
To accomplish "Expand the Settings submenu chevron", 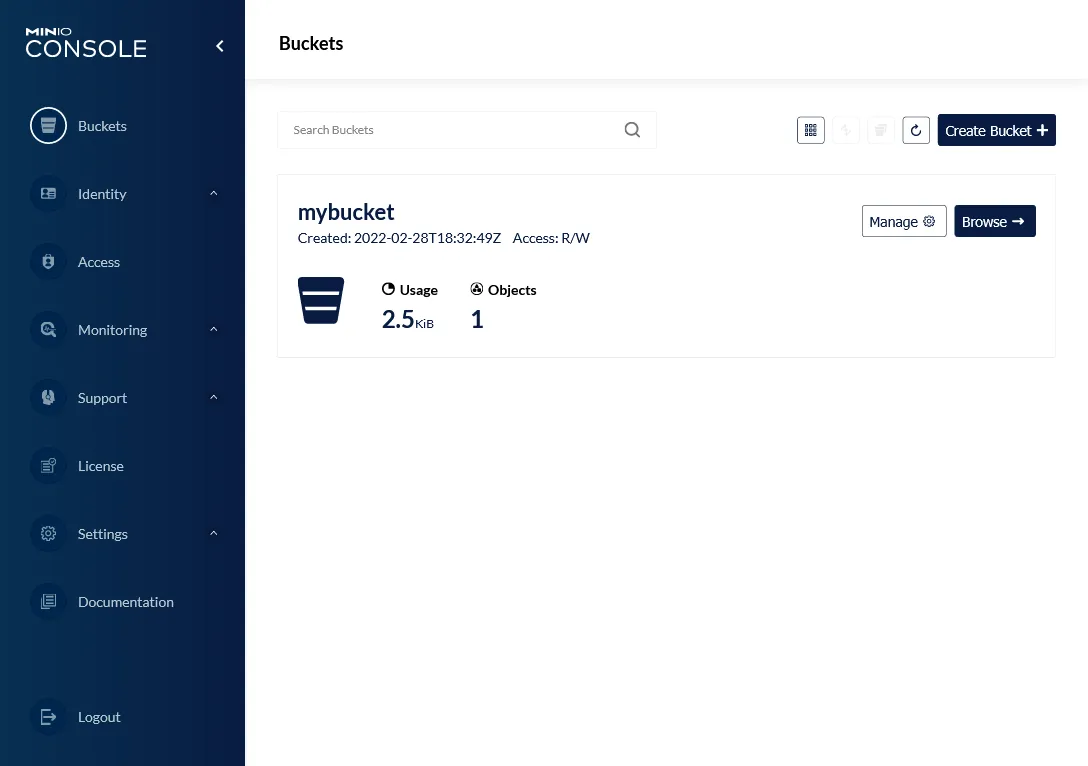I will [x=213, y=534].
